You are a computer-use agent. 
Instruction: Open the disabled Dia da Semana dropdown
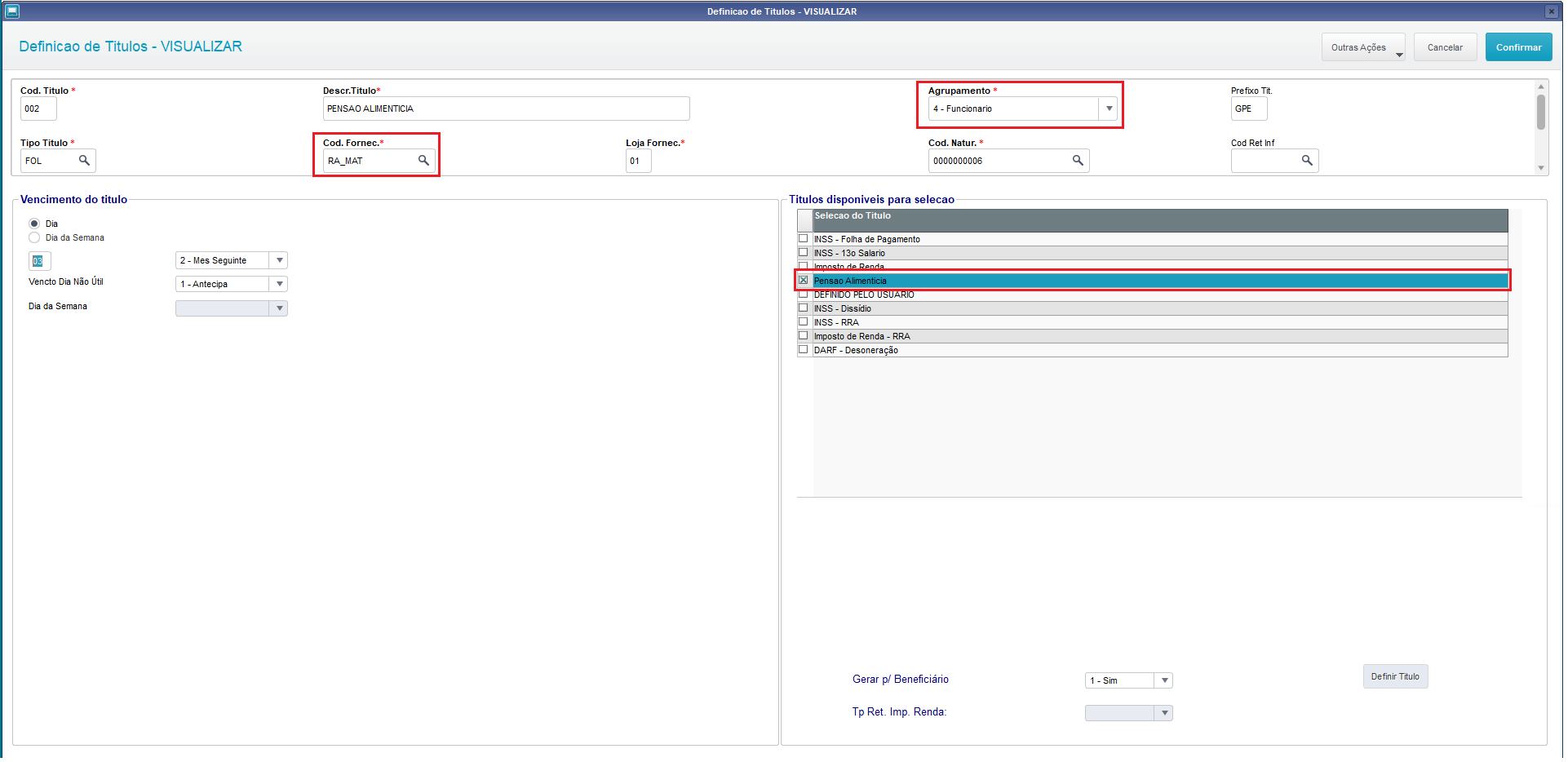(x=279, y=308)
